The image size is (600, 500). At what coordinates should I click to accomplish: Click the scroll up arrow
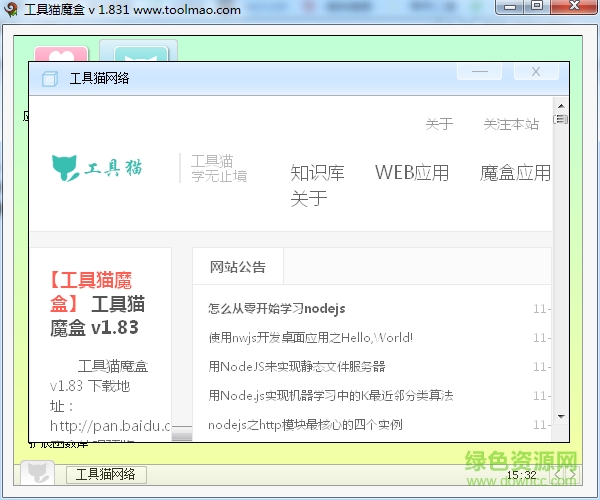(x=561, y=106)
